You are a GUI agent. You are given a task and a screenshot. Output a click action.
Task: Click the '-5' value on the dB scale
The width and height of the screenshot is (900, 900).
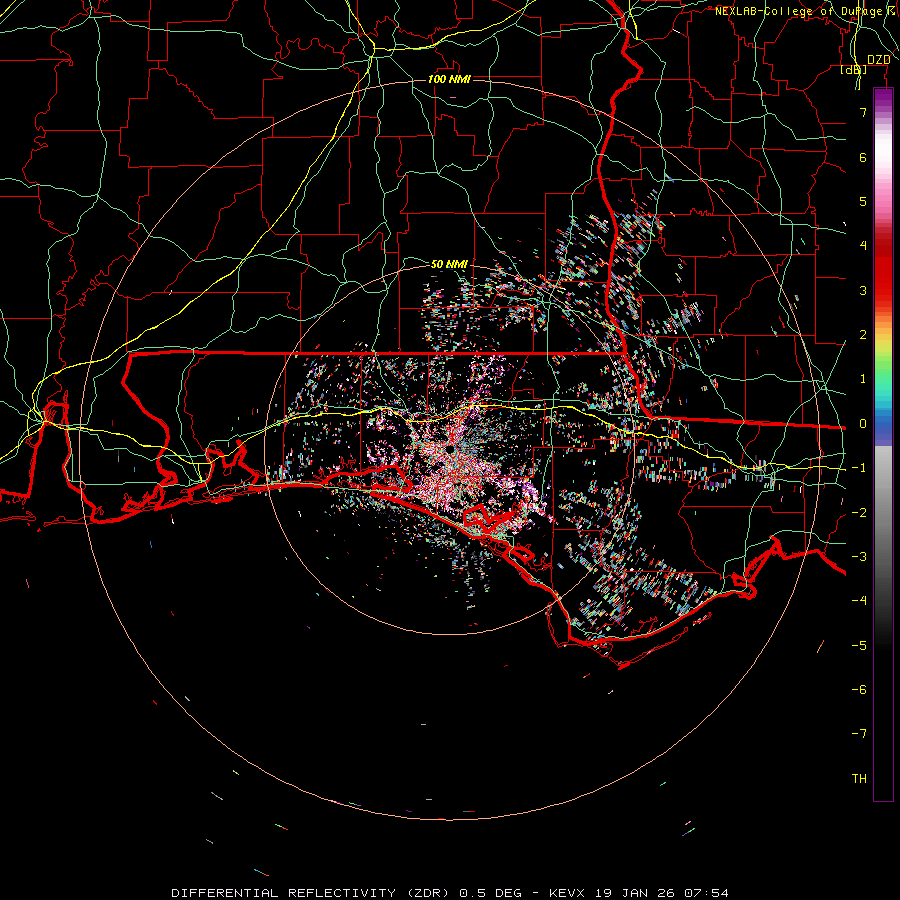859,646
